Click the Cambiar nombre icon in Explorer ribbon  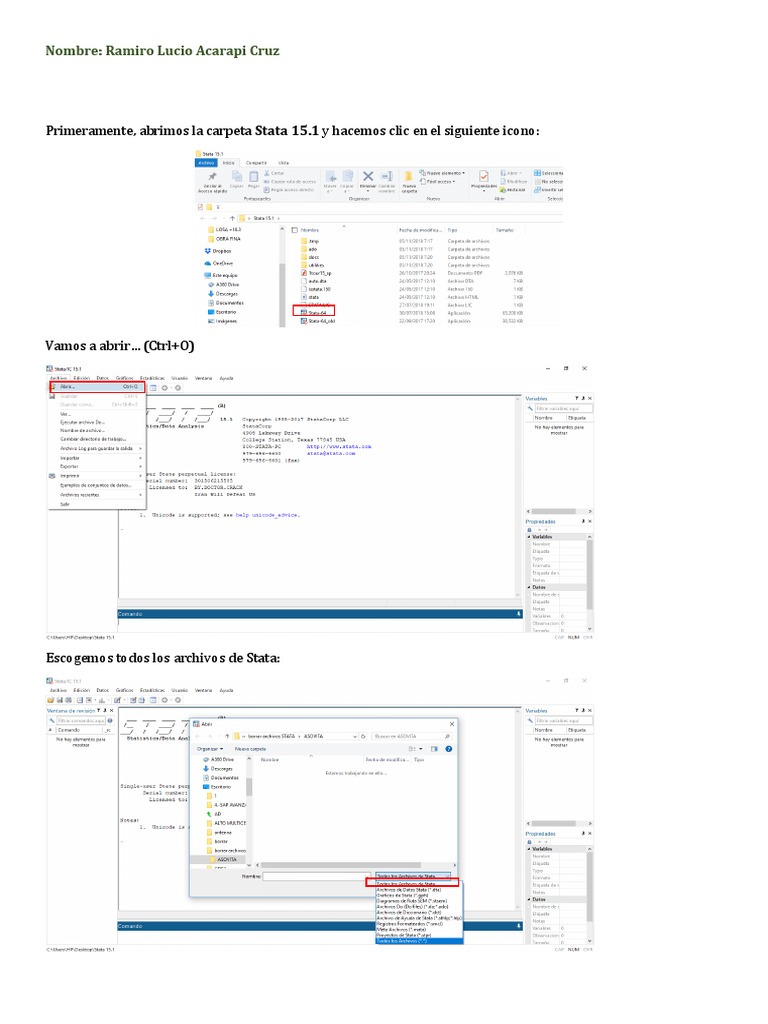pos(386,176)
